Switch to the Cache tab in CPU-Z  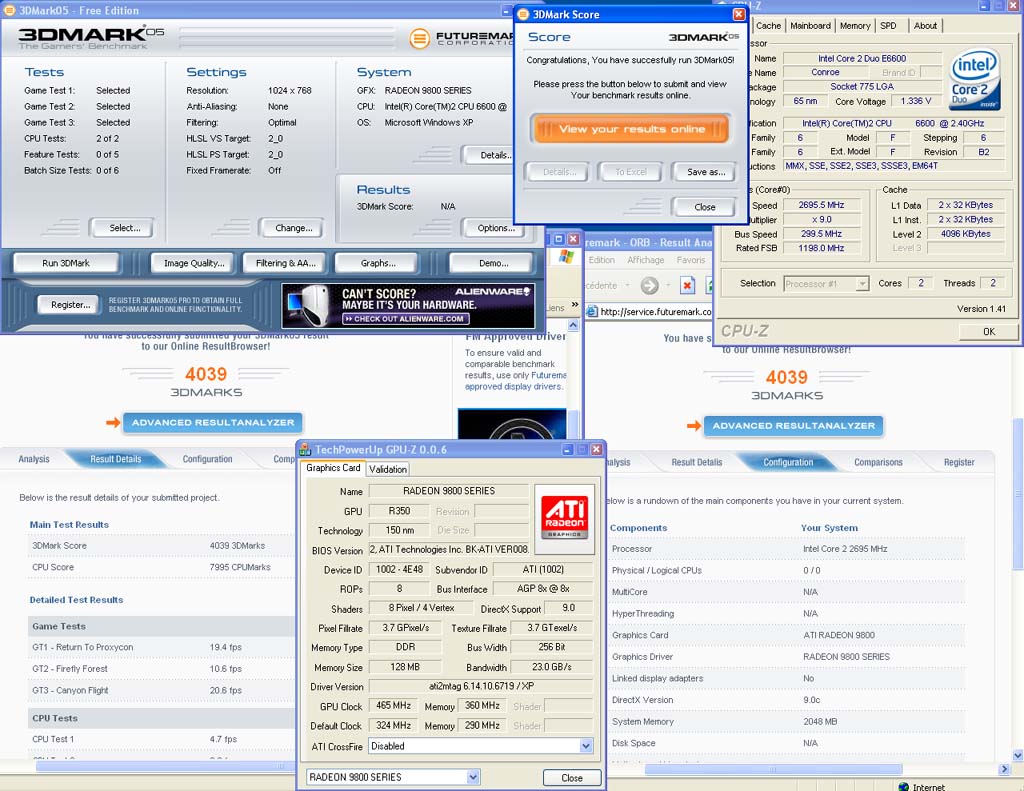768,25
